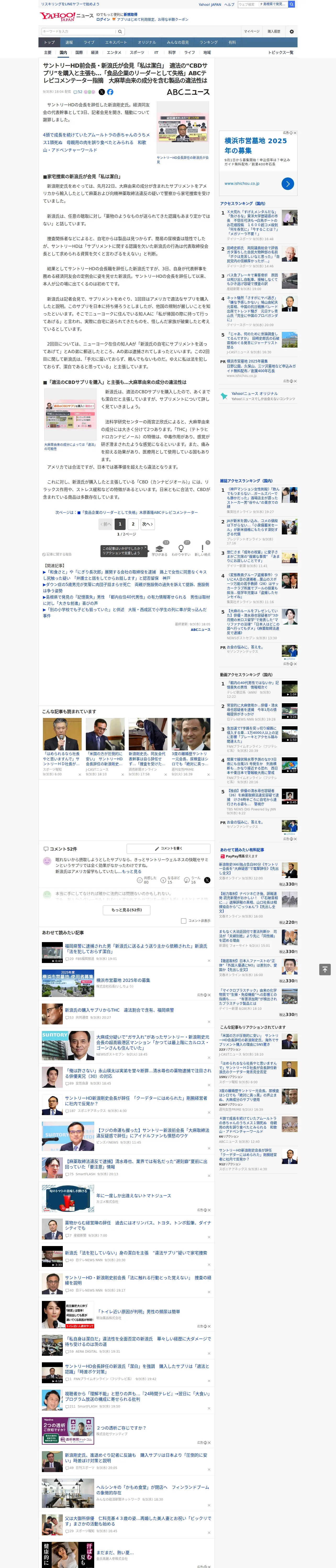
Task: Open the settings gear icon in header
Action: [x=292, y=32]
